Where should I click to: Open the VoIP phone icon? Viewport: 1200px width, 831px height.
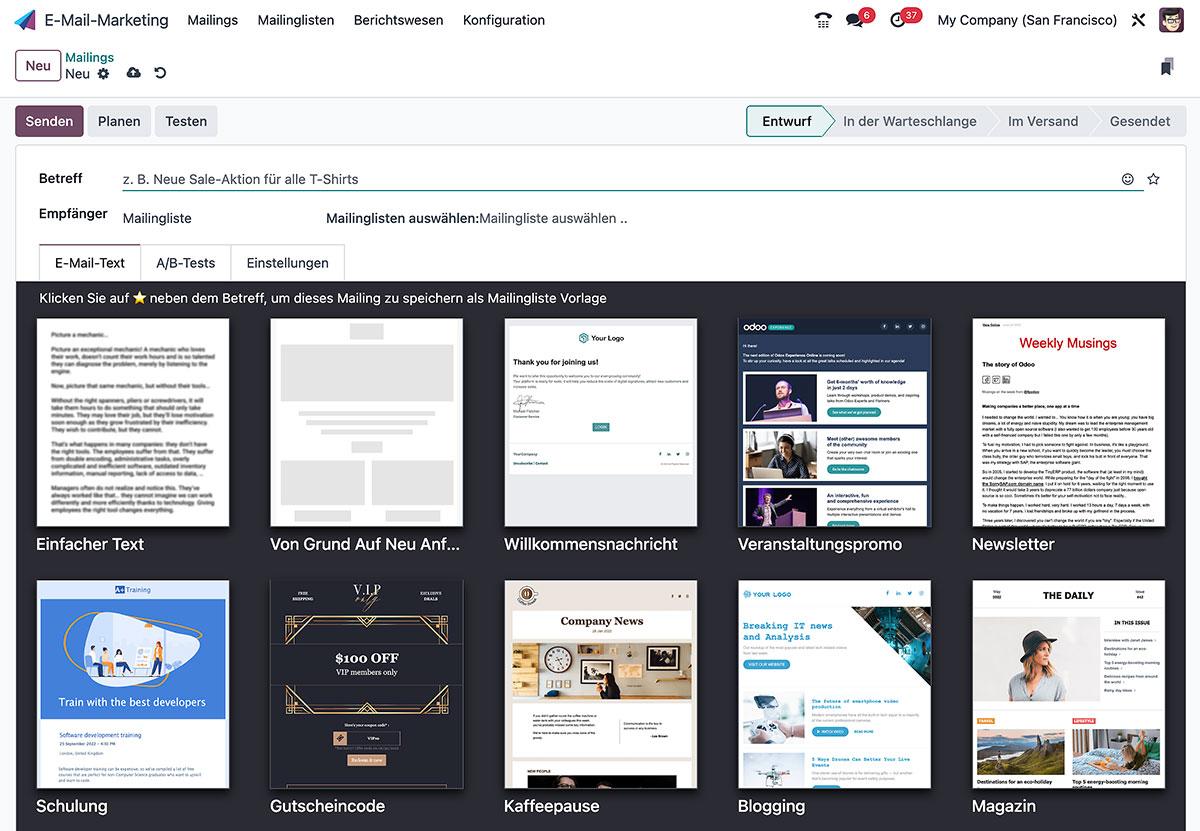pyautogui.click(x=823, y=20)
